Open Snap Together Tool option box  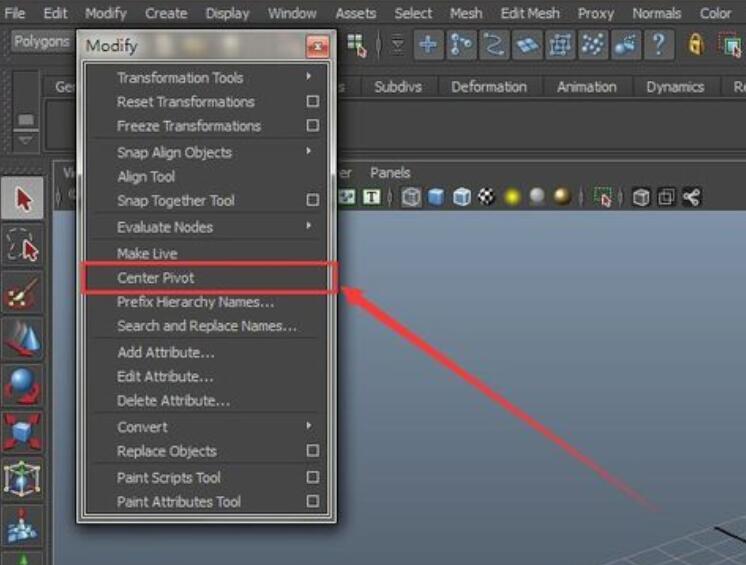point(313,201)
